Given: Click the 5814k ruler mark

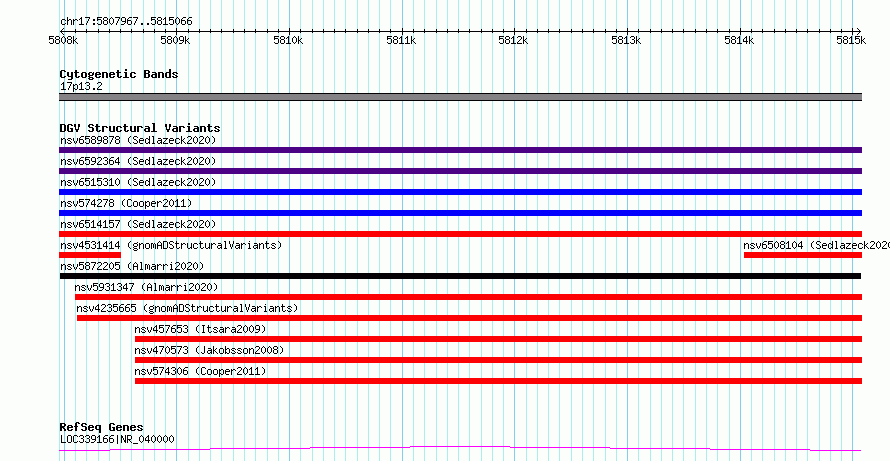Looking at the screenshot, I should click(740, 40).
